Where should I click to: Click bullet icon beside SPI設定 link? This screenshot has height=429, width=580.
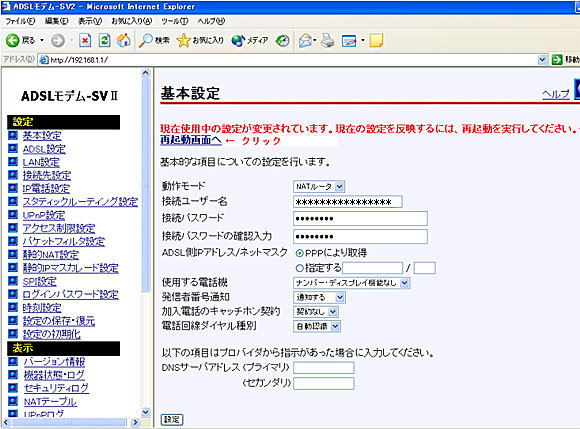coord(13,281)
